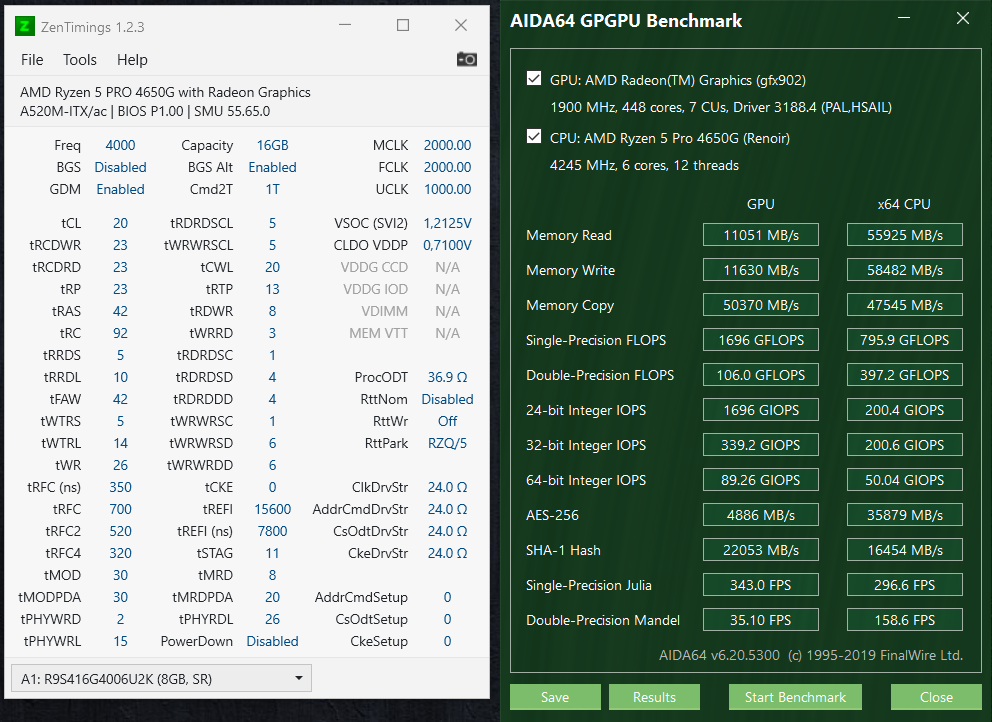Click the camera screenshot icon in ZenTimings
The height and width of the screenshot is (722, 992).
(x=467, y=59)
